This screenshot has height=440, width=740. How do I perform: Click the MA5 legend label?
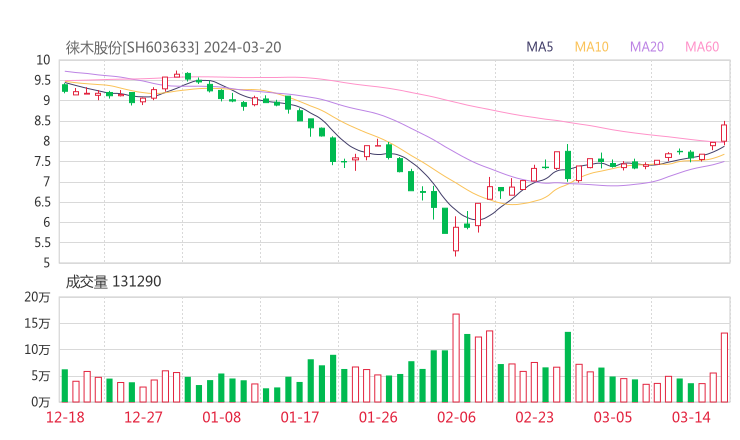539,47
